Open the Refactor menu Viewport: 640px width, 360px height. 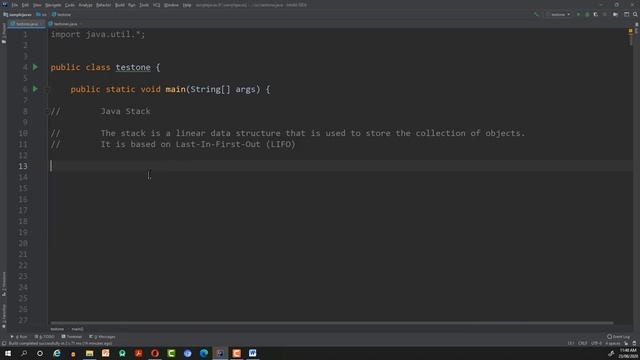104,5
